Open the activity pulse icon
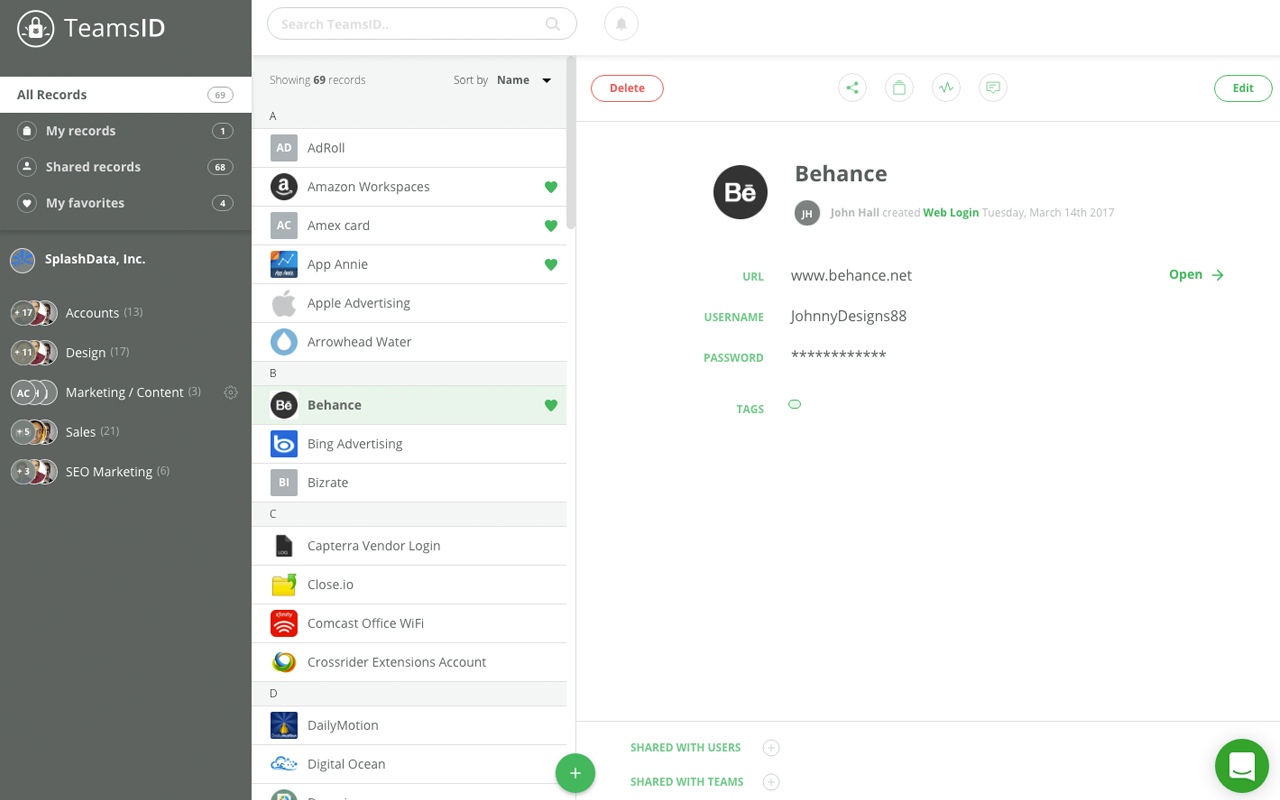 tap(946, 88)
